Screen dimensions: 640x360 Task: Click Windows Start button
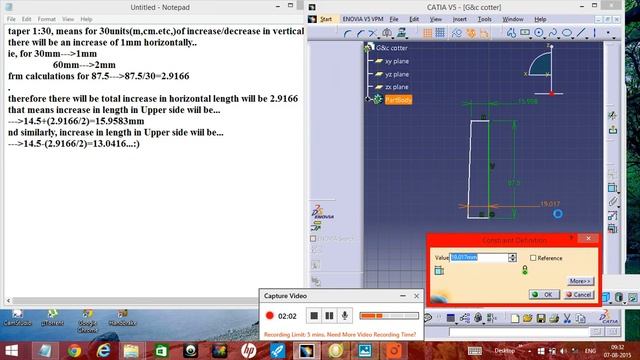(x=11, y=351)
